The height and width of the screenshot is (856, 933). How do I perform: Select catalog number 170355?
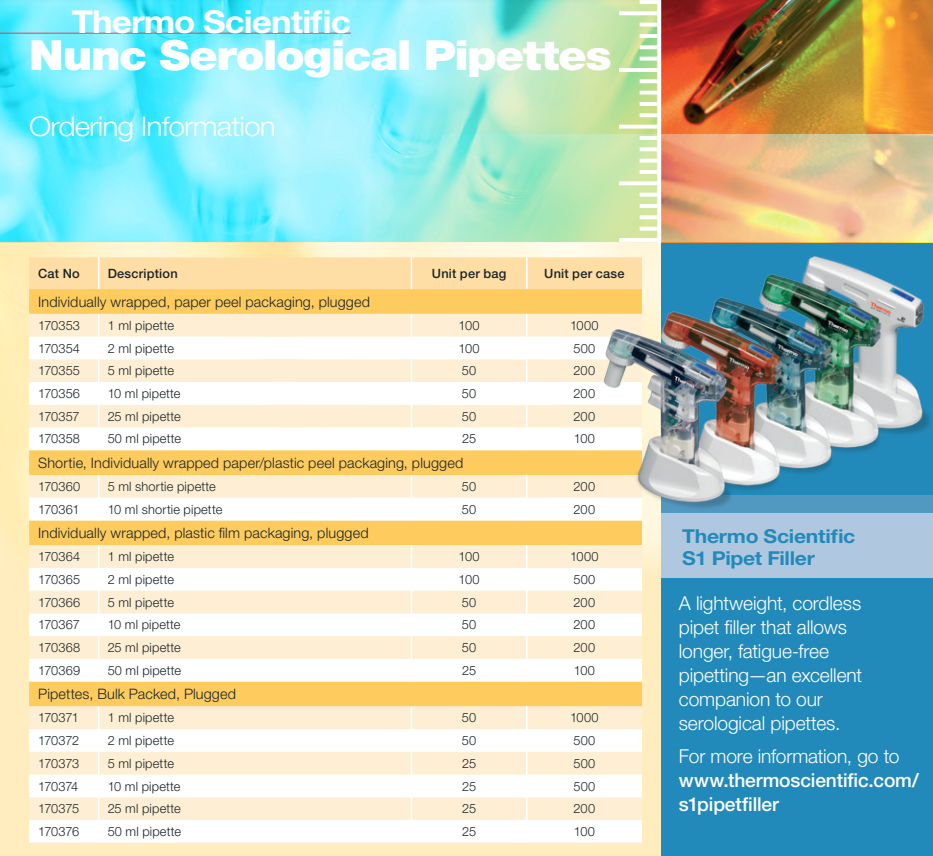59,371
